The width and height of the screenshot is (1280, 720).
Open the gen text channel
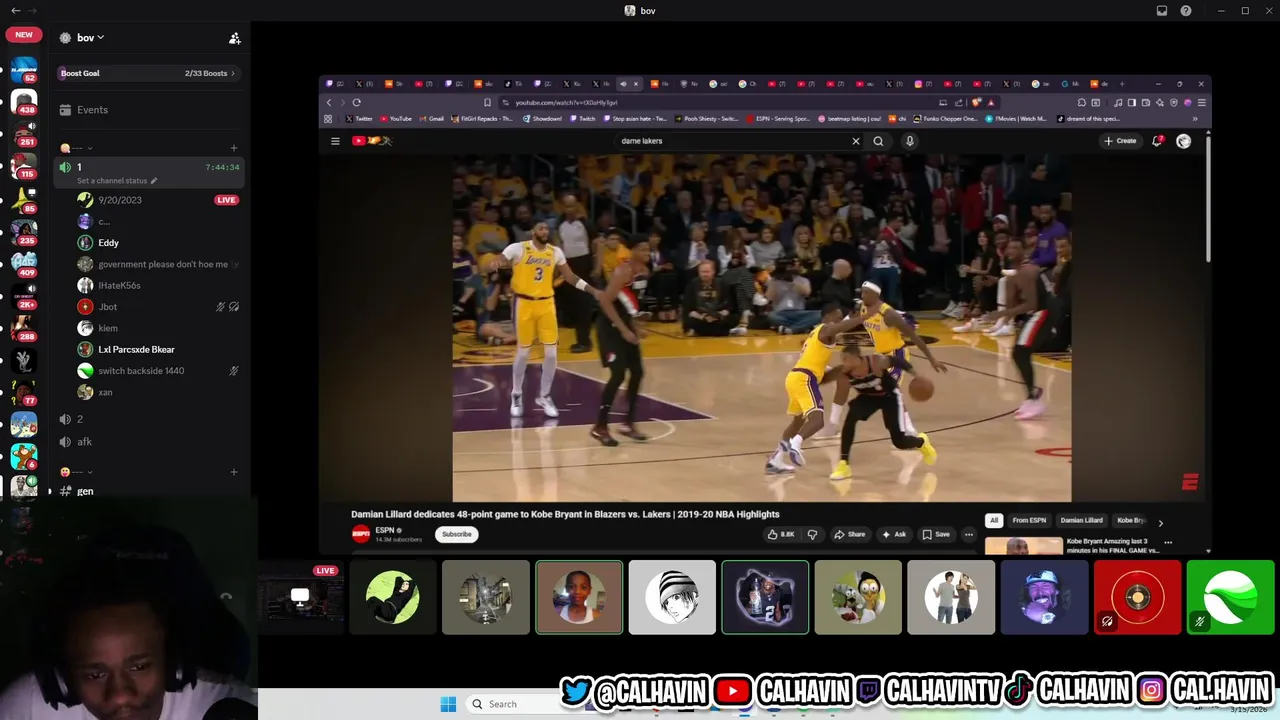[150, 491]
